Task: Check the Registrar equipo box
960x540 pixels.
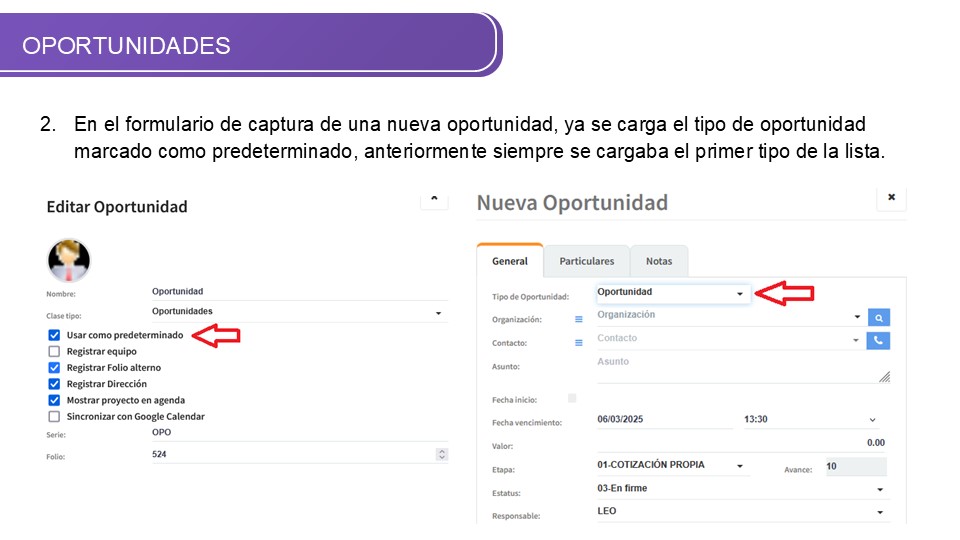Action: (54, 351)
